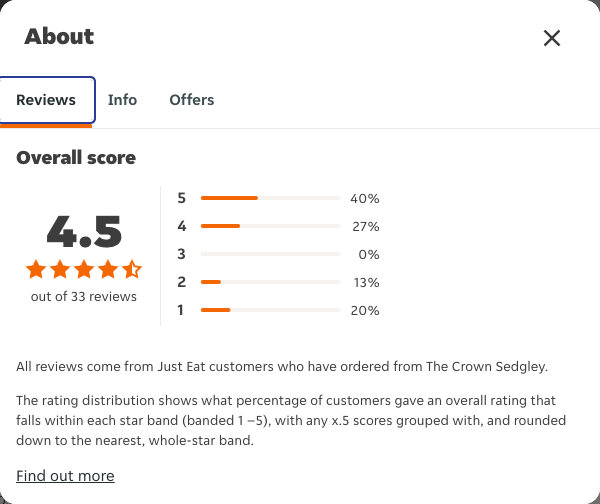Screen dimensions: 600x504
Task: Click the large 4.5 overall score
Action: 84,231
